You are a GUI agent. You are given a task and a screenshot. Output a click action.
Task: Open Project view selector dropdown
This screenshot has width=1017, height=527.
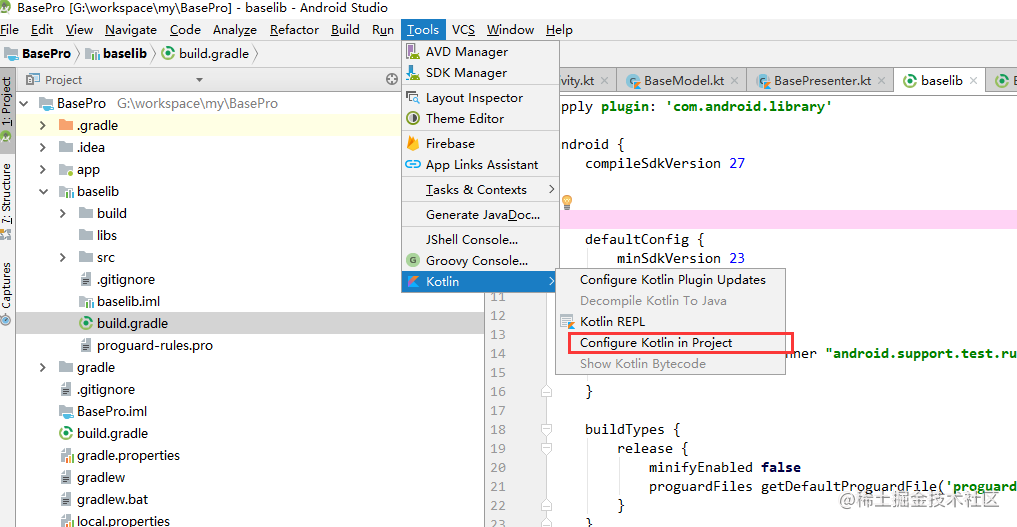pyautogui.click(x=199, y=80)
